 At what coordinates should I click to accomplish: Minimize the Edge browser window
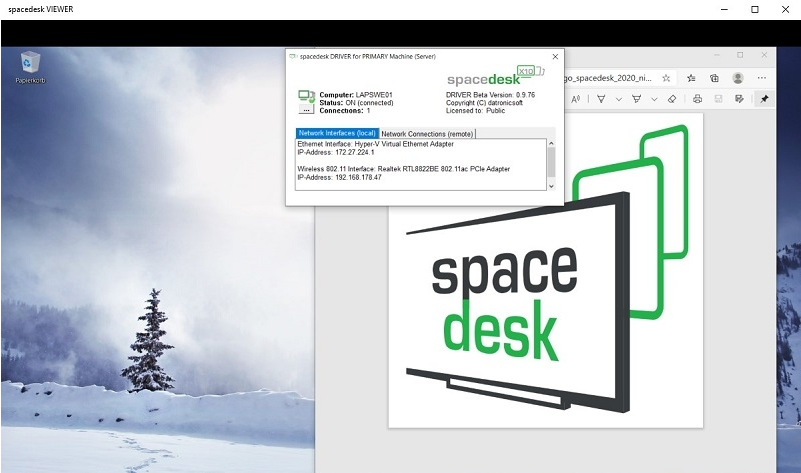(x=717, y=55)
